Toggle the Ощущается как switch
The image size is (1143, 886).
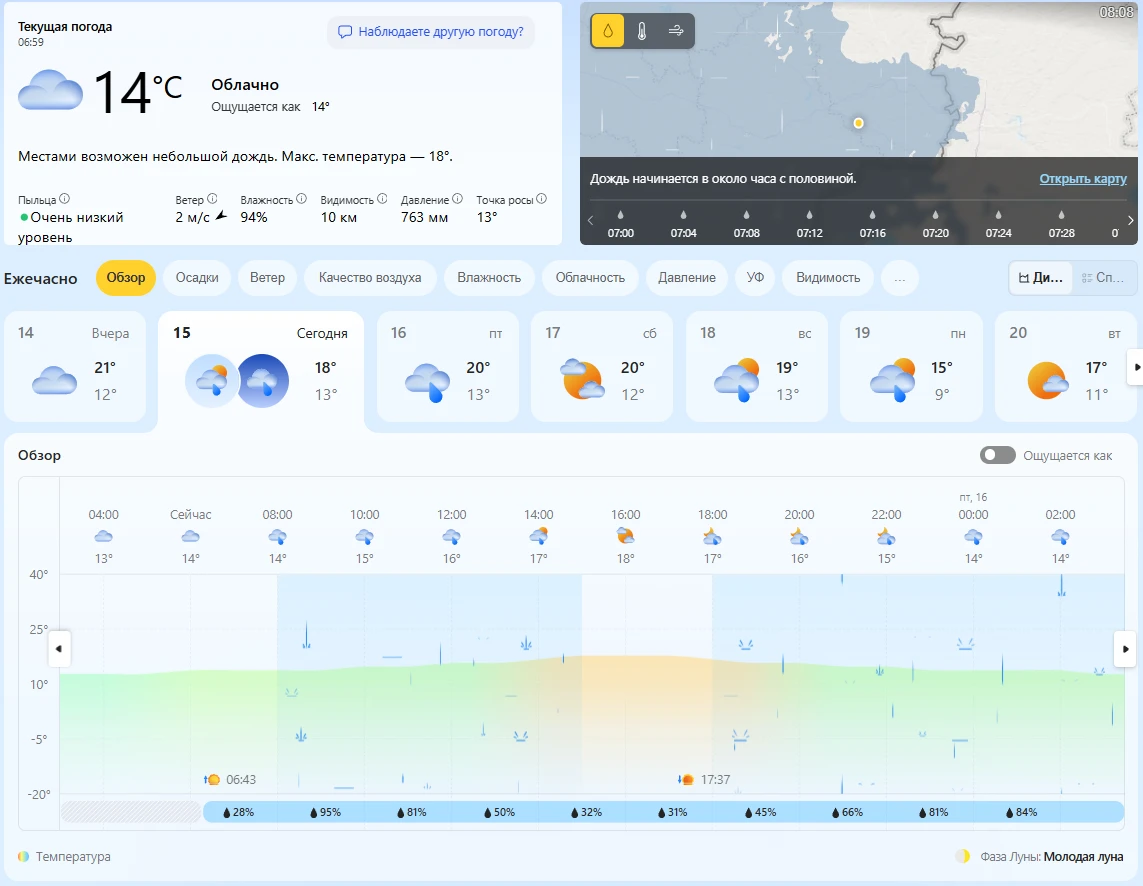tap(997, 455)
